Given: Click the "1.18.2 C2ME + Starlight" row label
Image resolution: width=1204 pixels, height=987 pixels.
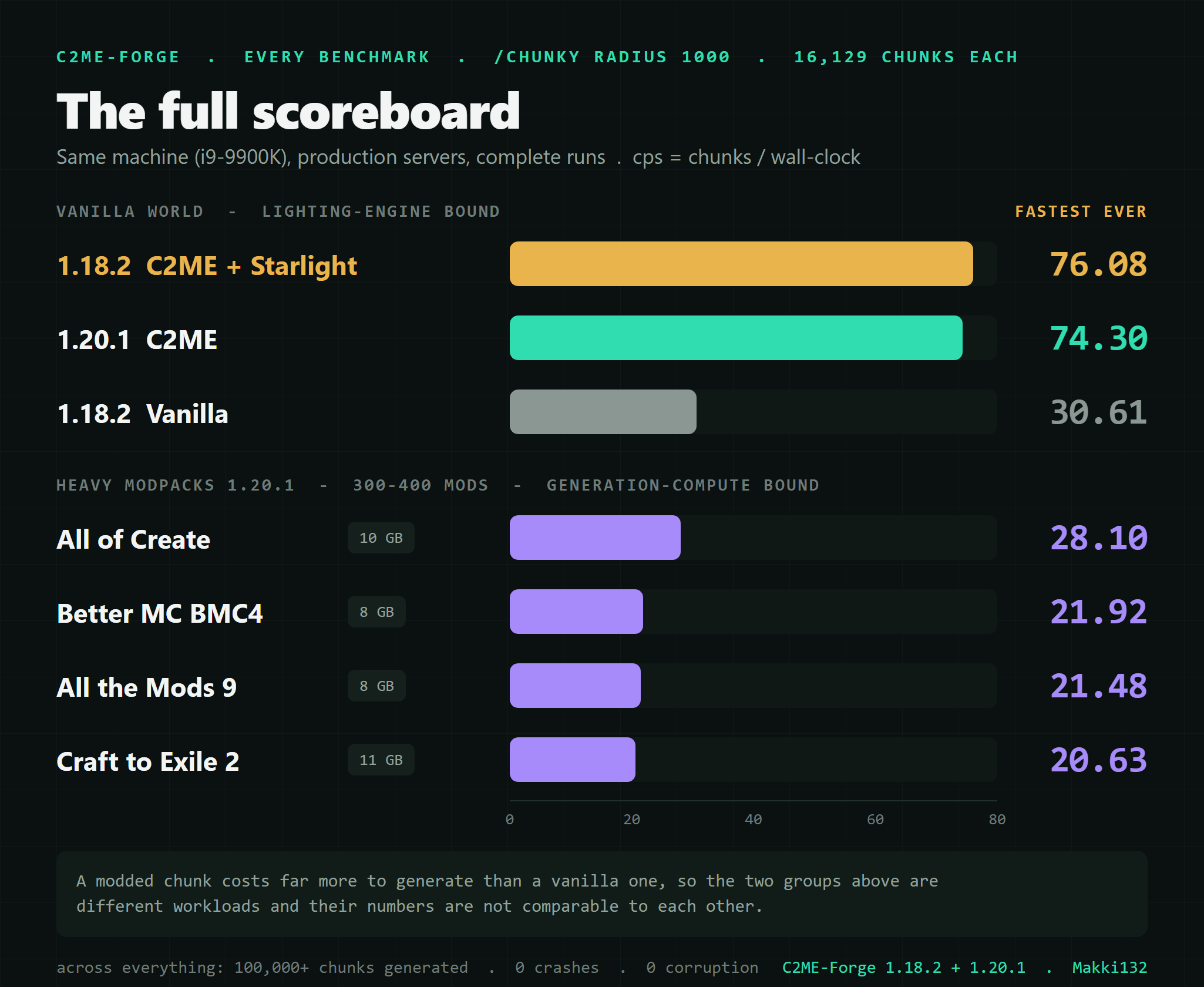Looking at the screenshot, I should pyautogui.click(x=207, y=266).
